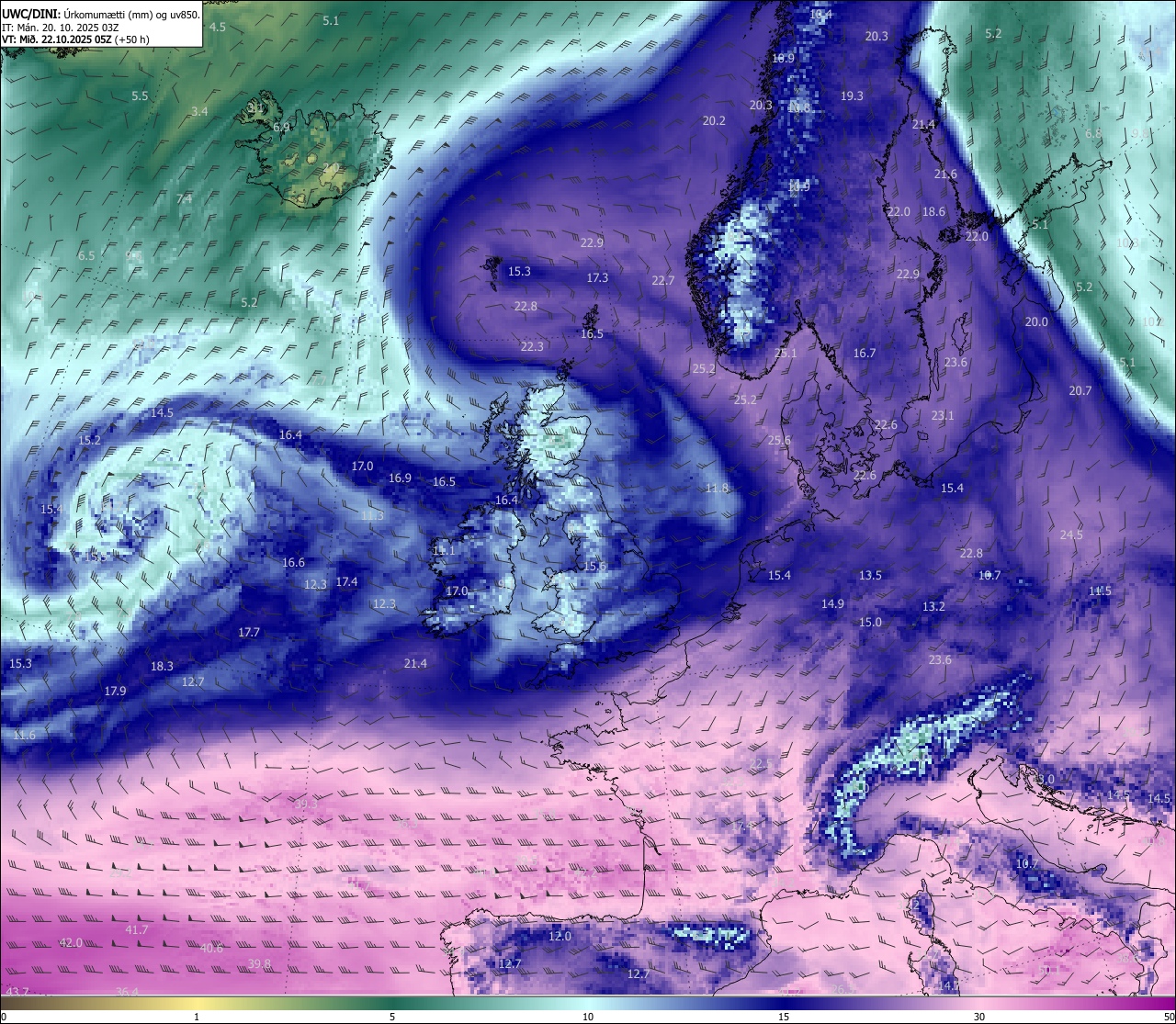Click the map value 15.2

[x=89, y=440]
